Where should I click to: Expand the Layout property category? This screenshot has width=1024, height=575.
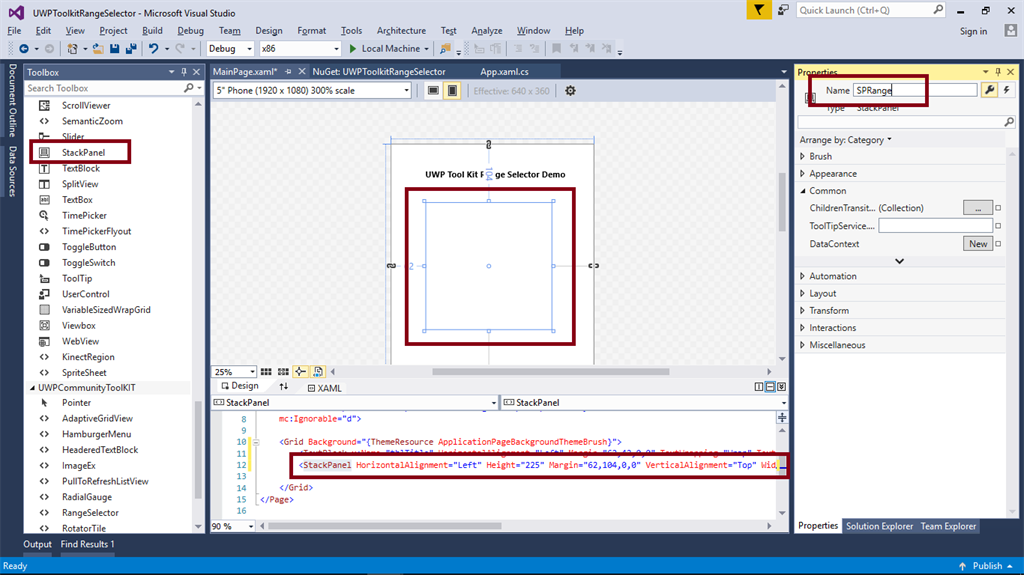803,293
